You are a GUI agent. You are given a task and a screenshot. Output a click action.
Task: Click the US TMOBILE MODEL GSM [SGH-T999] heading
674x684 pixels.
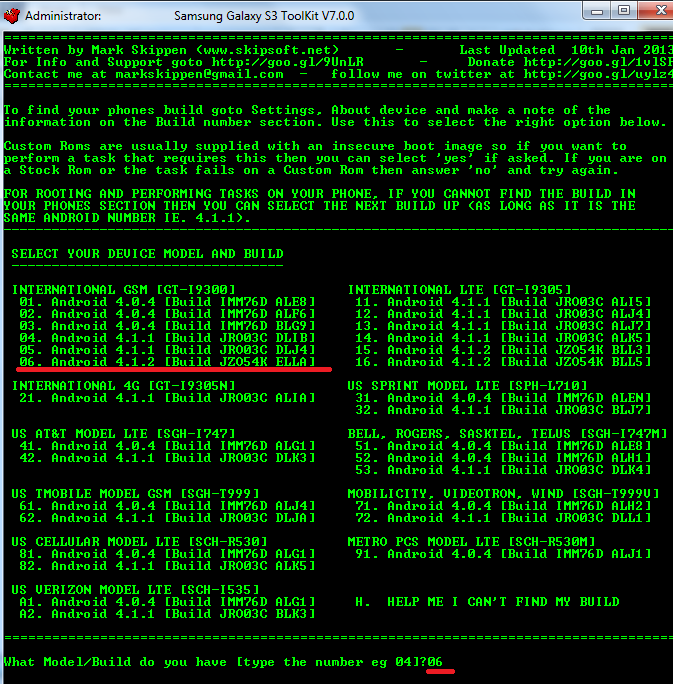(135, 494)
